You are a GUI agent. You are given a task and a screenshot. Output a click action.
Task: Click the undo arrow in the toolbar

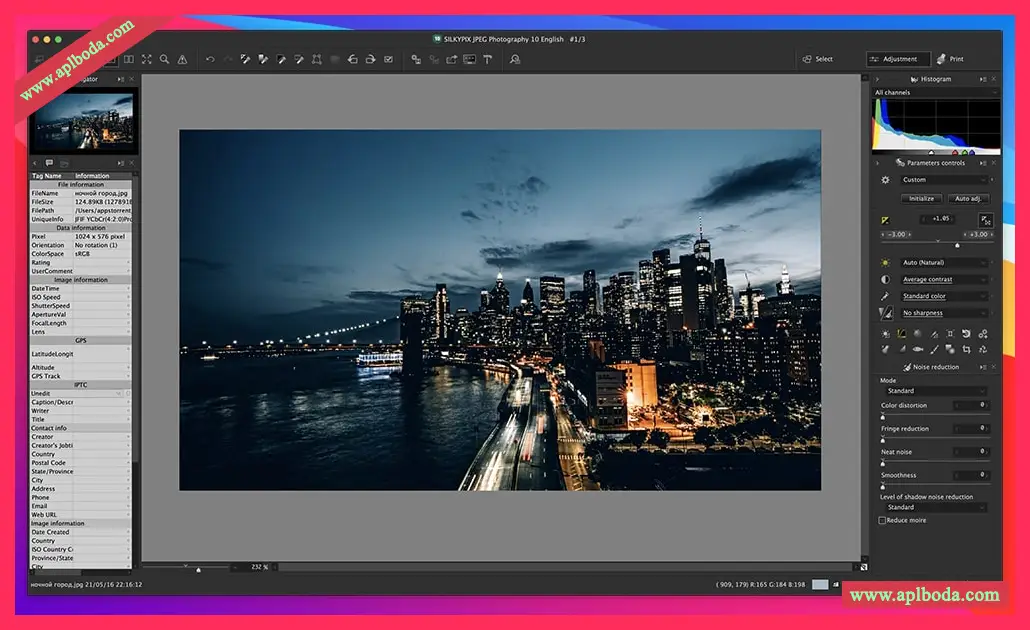pos(210,60)
